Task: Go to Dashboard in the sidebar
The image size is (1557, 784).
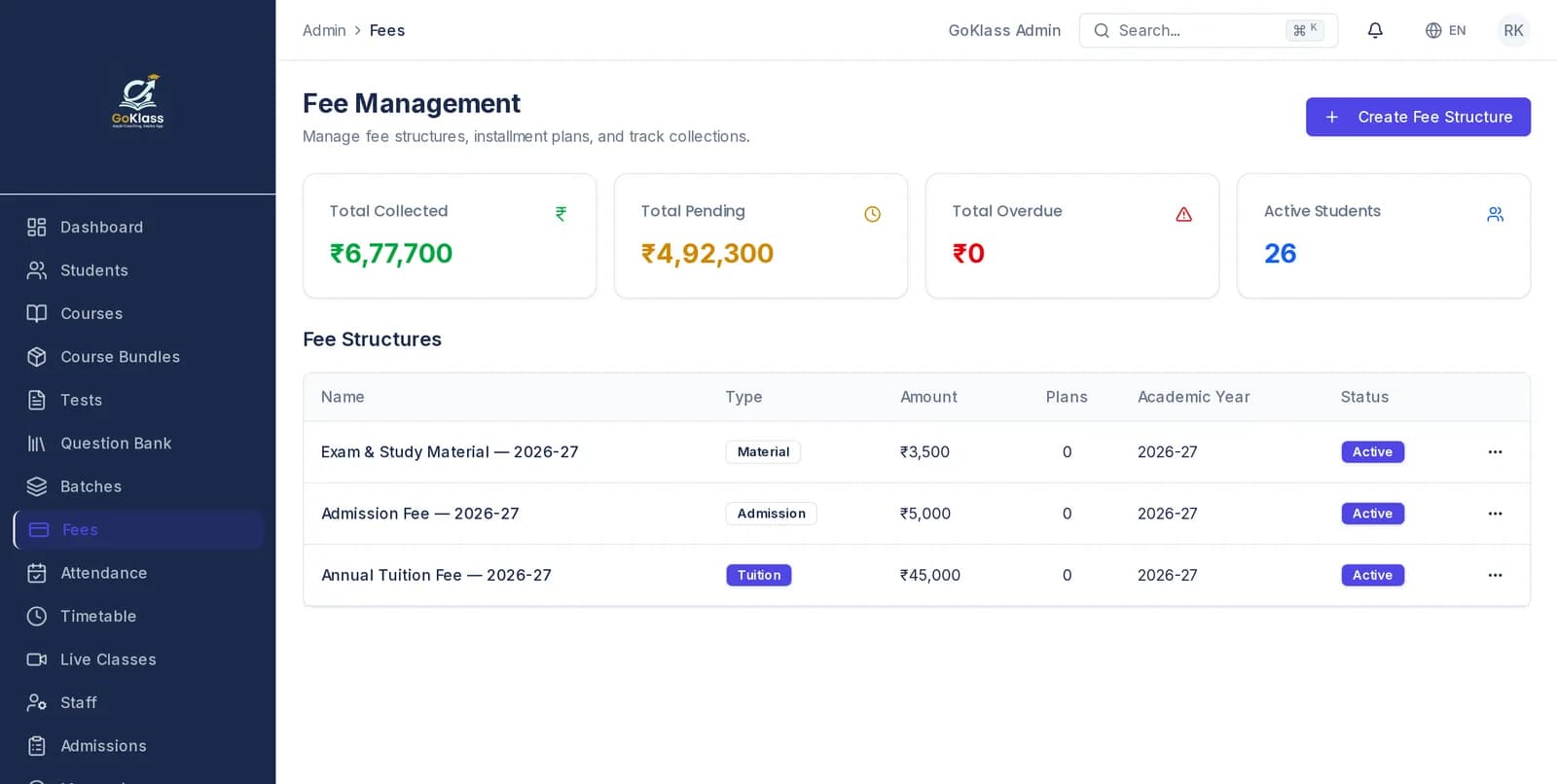Action: click(x=138, y=227)
